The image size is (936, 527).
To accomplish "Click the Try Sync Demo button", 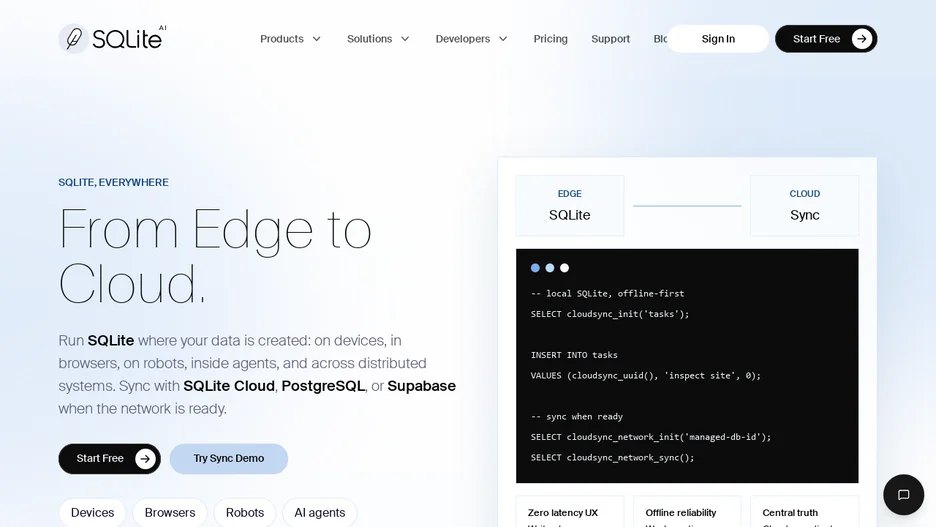I will pyautogui.click(x=229, y=458).
